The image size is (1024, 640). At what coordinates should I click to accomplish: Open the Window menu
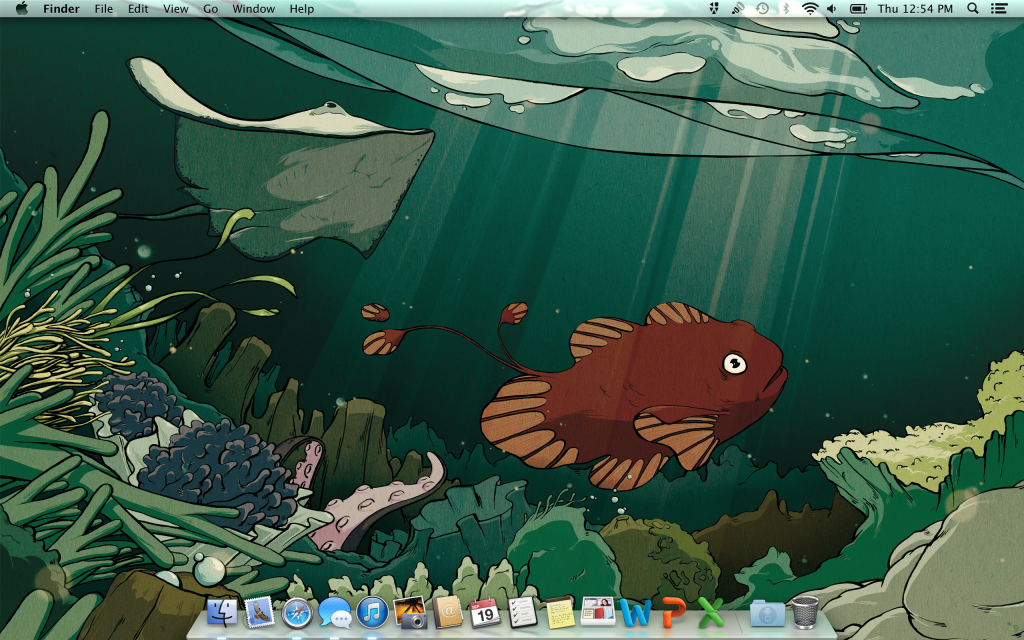(253, 8)
